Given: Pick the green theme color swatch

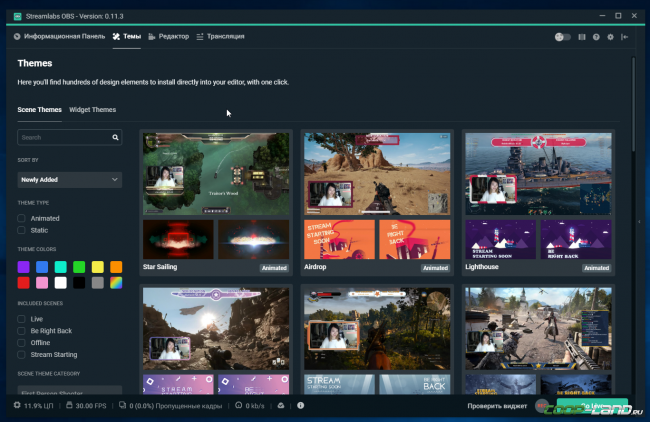Looking at the screenshot, I should [x=79, y=267].
